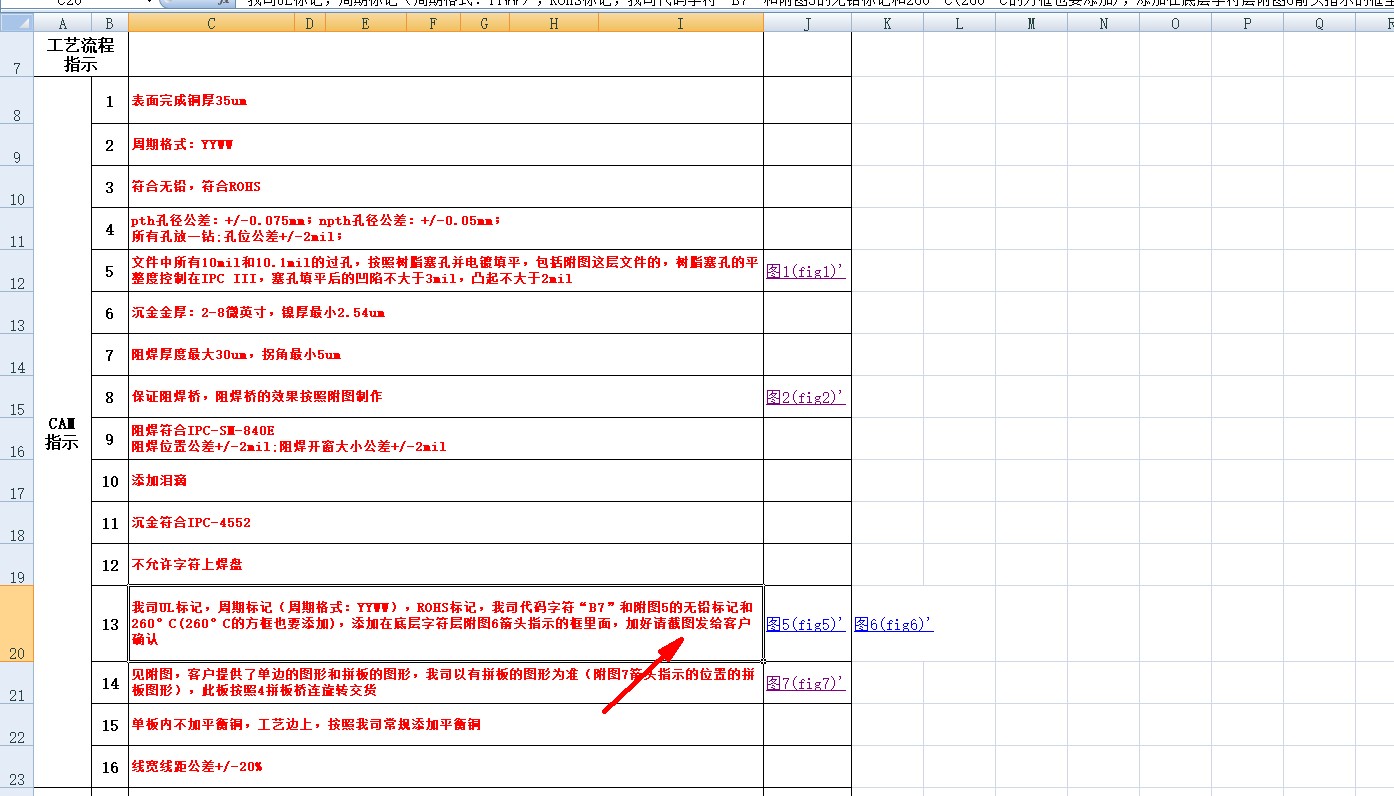Select column H header
The width and height of the screenshot is (1394, 796).
click(553, 24)
